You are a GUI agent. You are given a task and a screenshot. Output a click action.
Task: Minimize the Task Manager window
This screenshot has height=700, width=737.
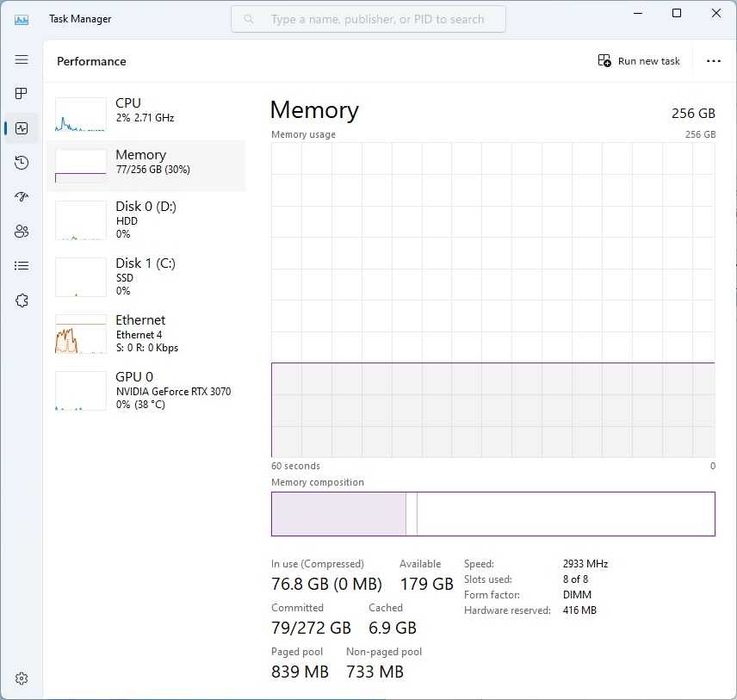pyautogui.click(x=638, y=13)
